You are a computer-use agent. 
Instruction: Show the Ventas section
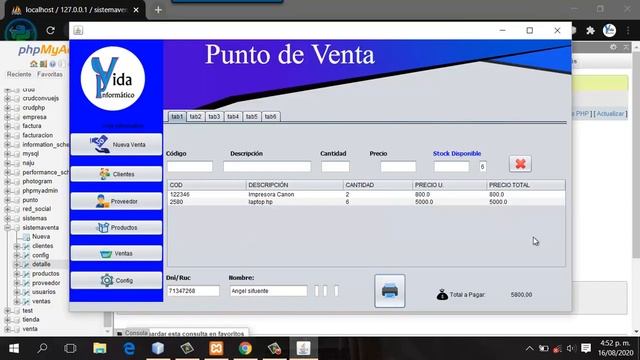(116, 253)
